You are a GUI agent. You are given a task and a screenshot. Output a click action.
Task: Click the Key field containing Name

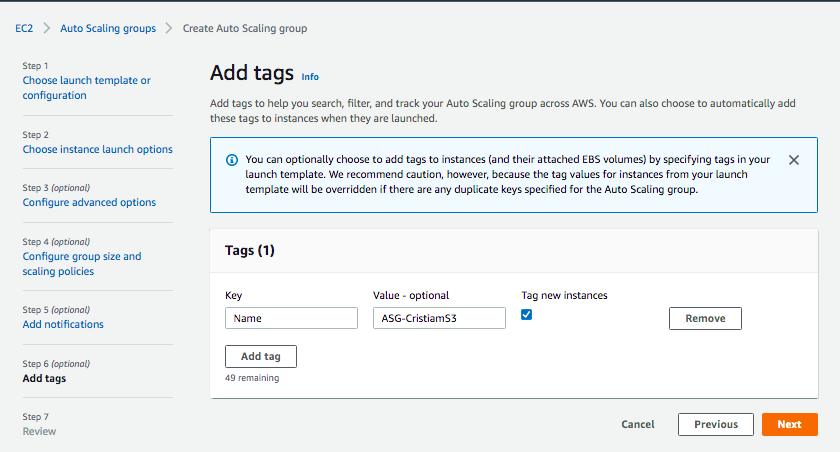point(291,318)
